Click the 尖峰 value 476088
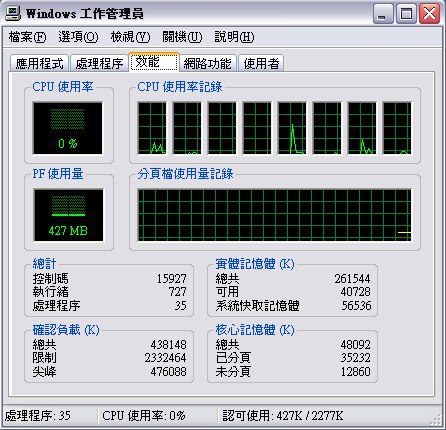This screenshot has width=446, height=430. pos(168,372)
